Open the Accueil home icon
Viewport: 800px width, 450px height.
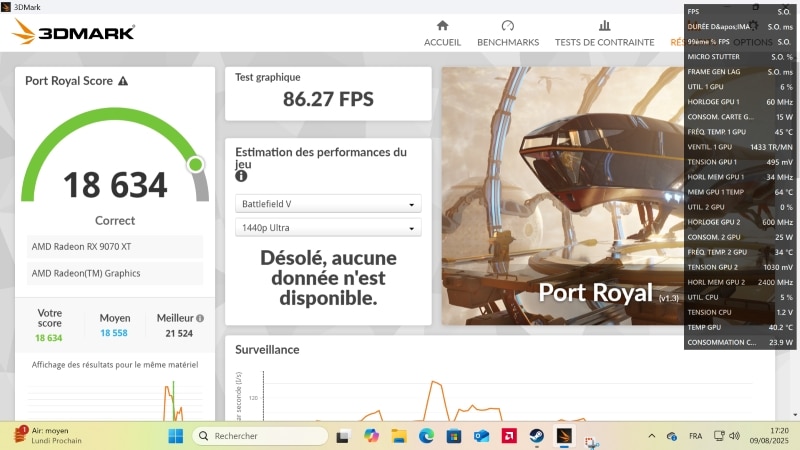pyautogui.click(x=442, y=26)
